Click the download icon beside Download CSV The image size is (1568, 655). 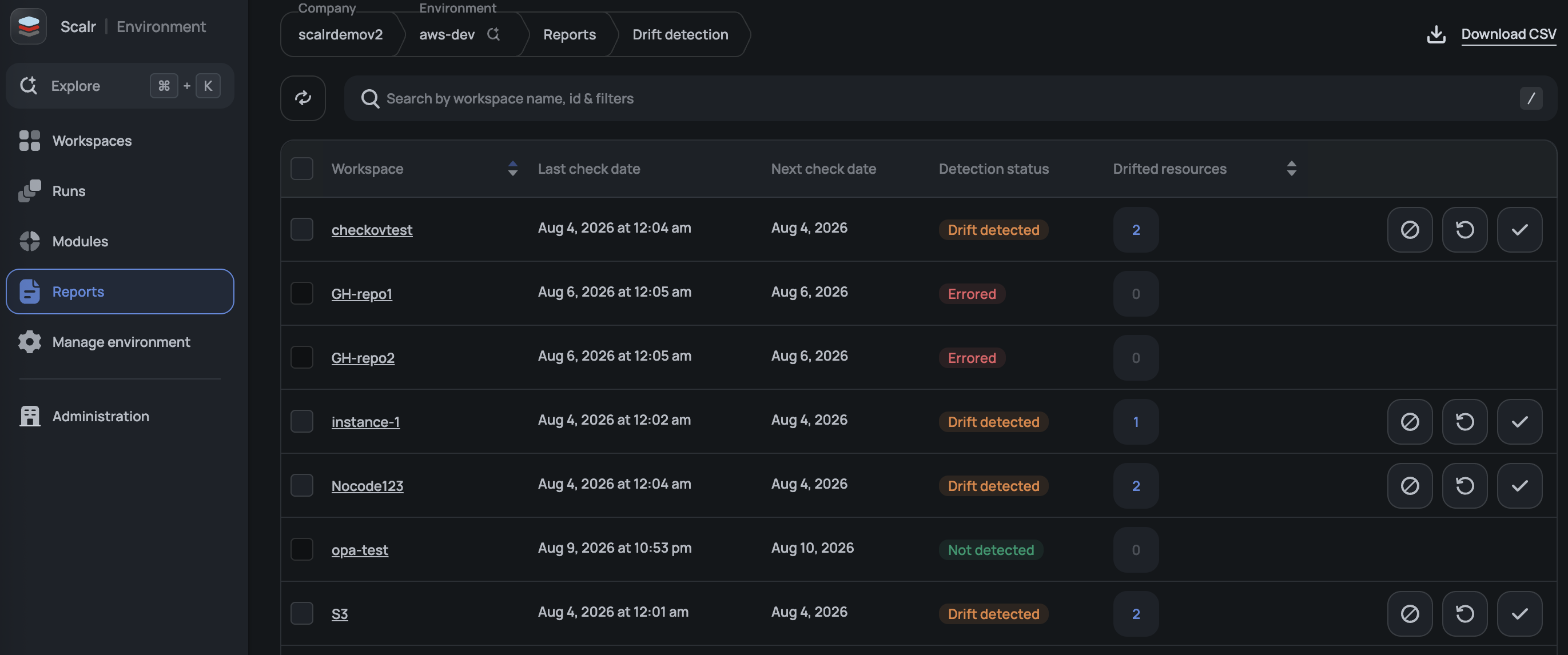1436,34
